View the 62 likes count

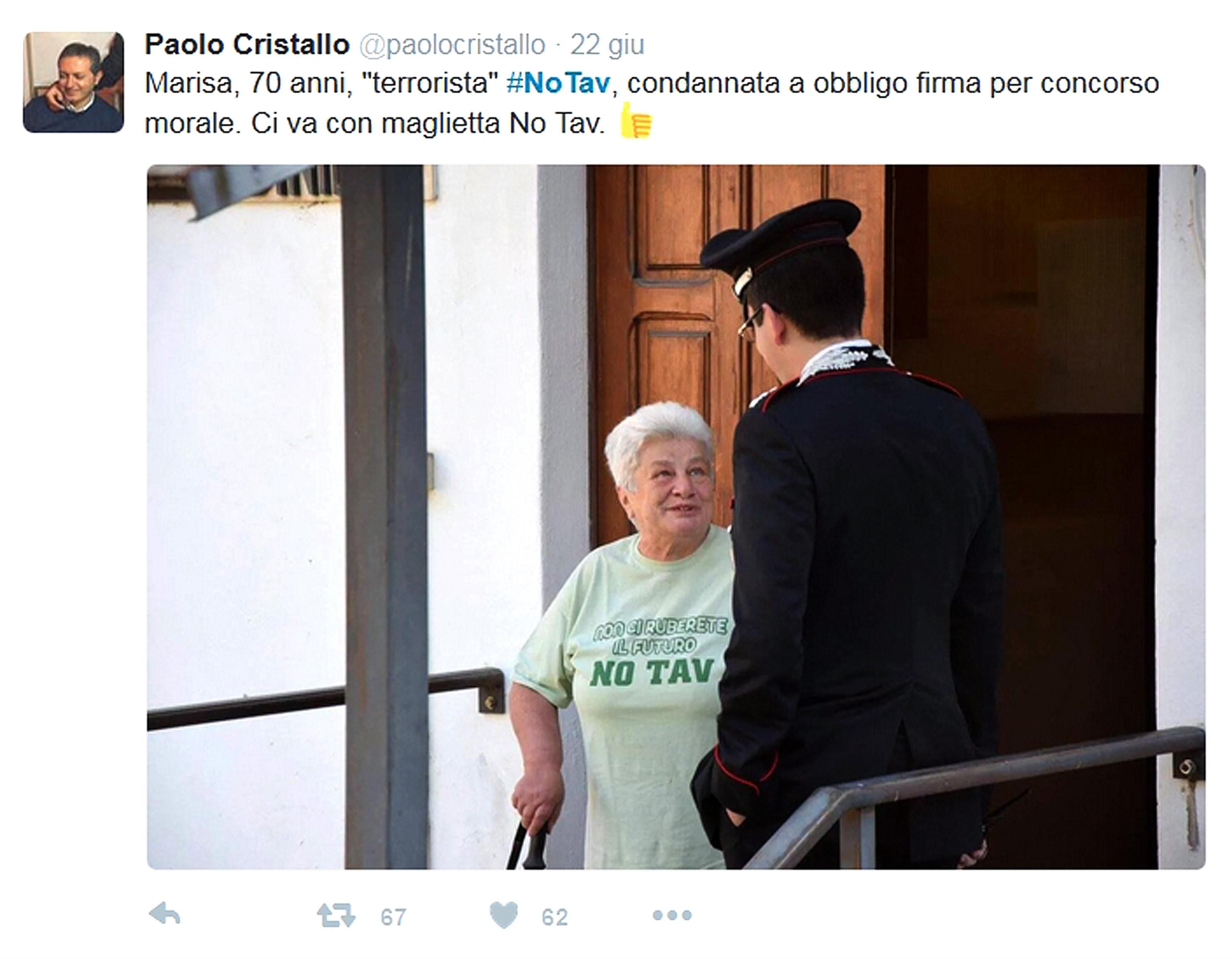point(555,917)
